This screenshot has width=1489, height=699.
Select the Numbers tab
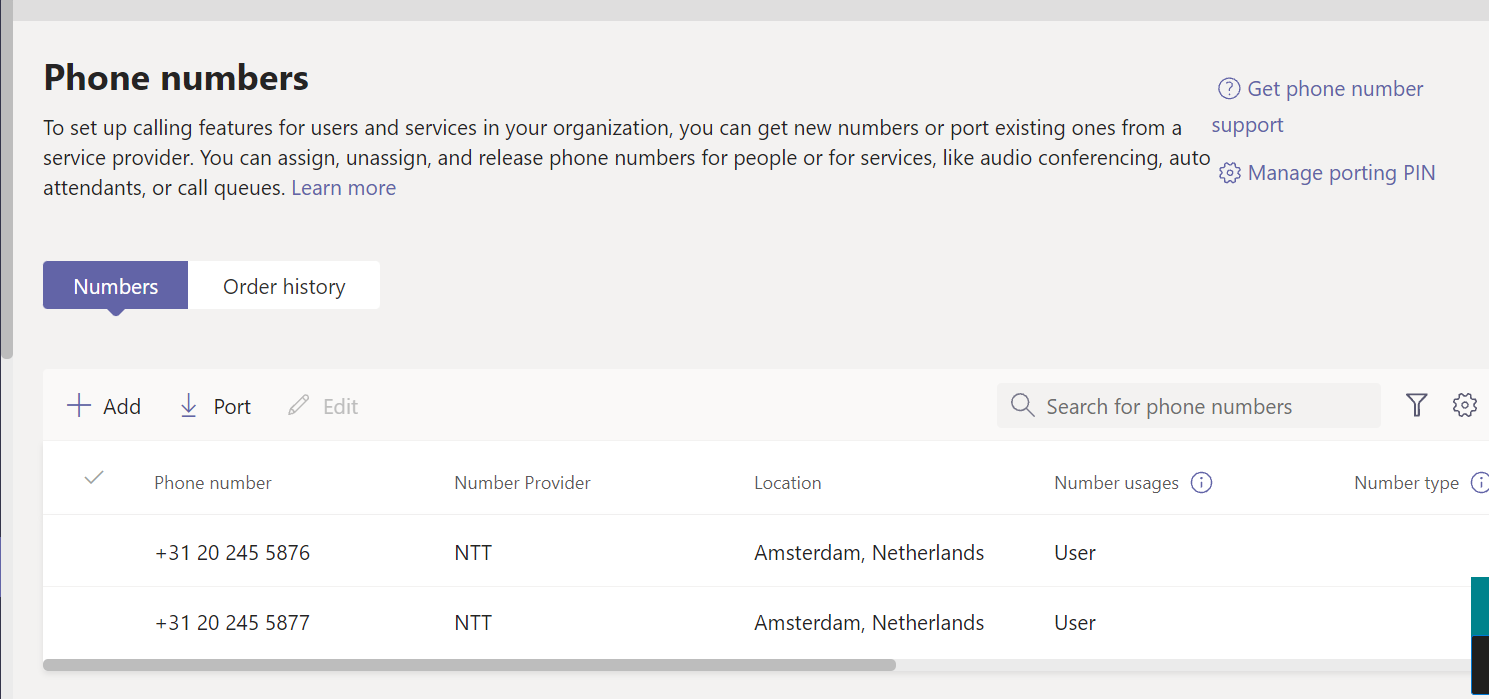coord(116,286)
